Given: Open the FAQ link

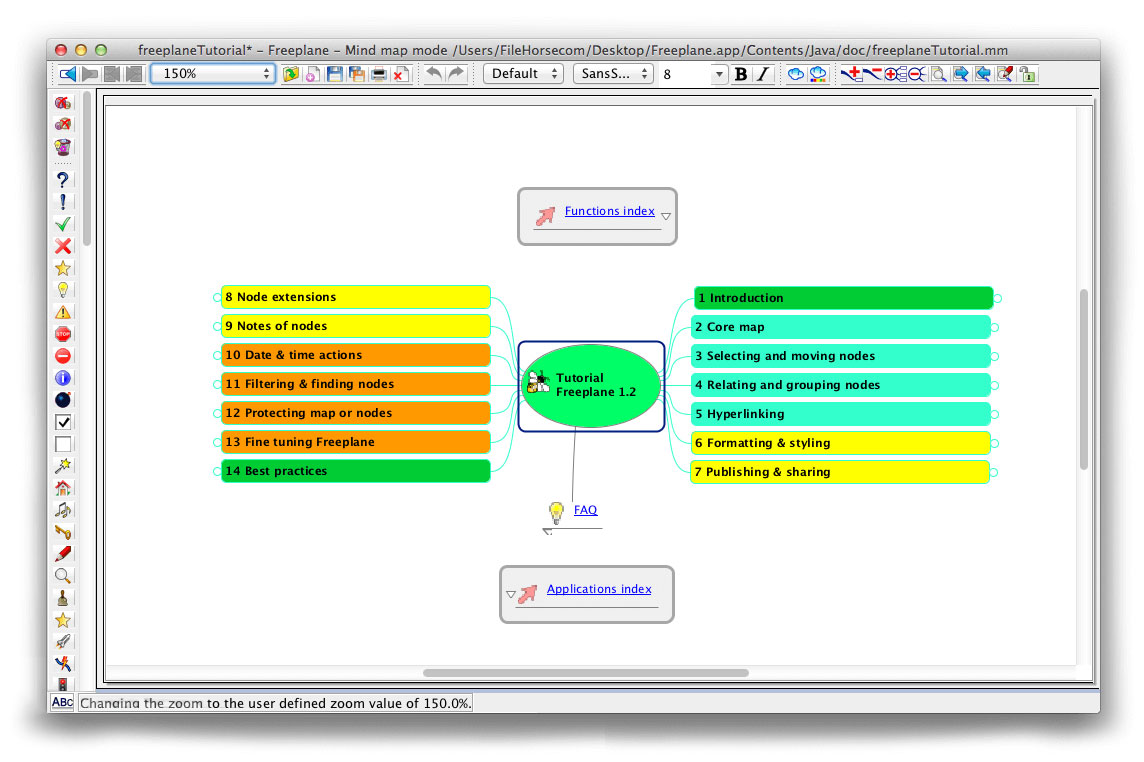Looking at the screenshot, I should tap(585, 509).
